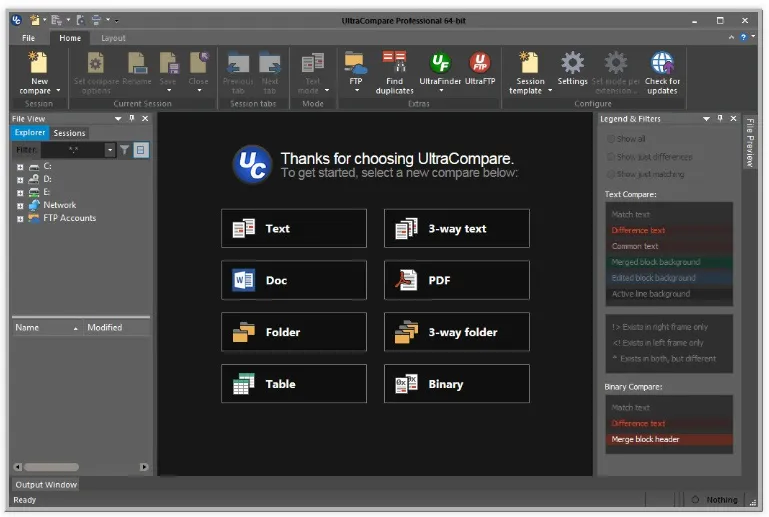Click the help question mark icon
769x517 pixels.
point(743,37)
